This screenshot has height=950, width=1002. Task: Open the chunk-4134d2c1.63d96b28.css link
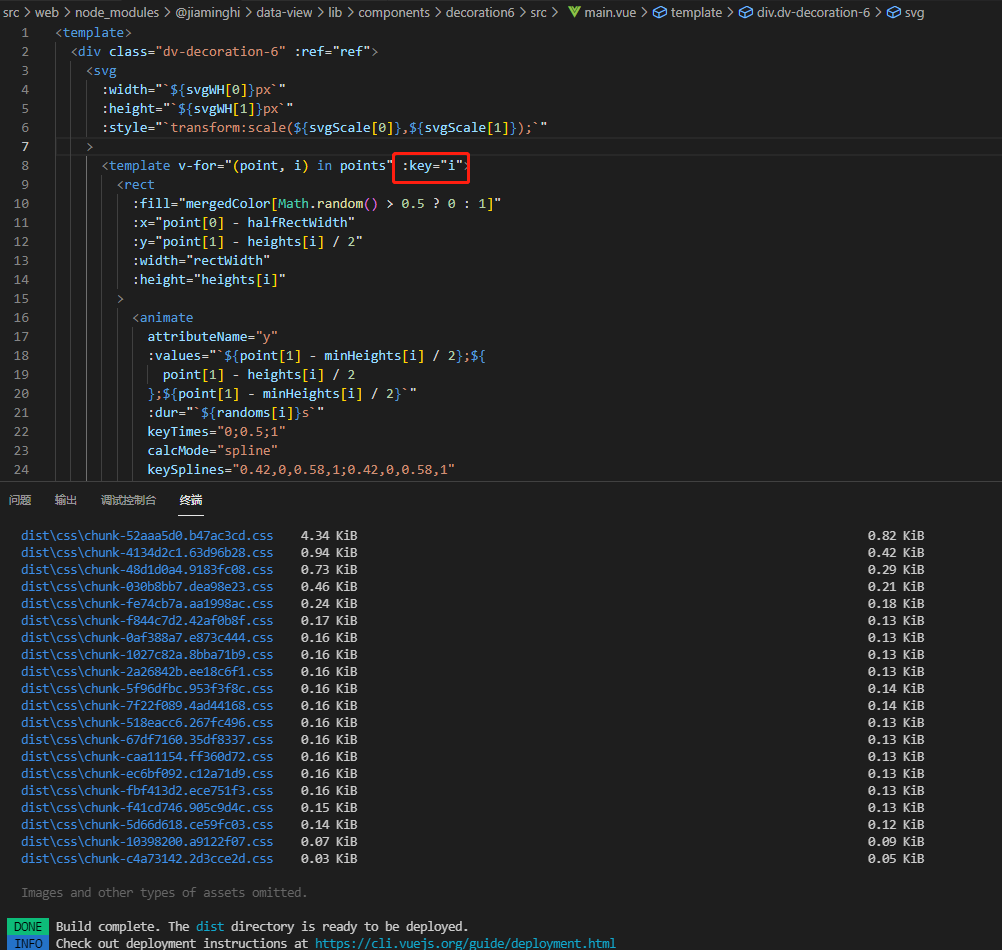(x=146, y=552)
